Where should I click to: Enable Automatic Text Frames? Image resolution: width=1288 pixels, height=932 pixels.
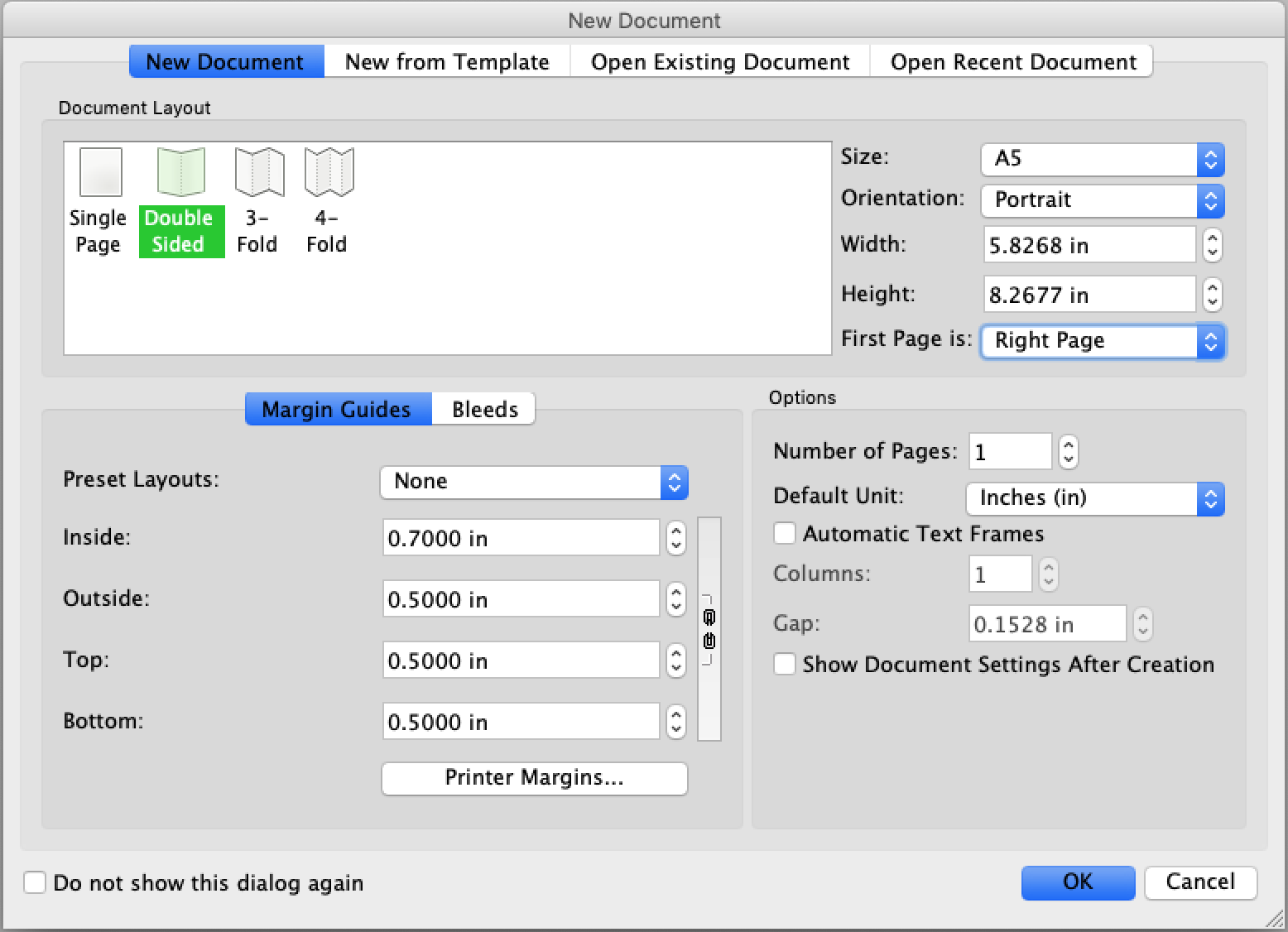tap(784, 533)
